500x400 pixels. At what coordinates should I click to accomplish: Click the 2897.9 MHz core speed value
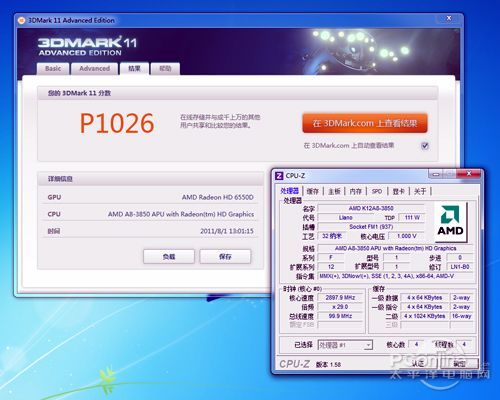coord(340,297)
